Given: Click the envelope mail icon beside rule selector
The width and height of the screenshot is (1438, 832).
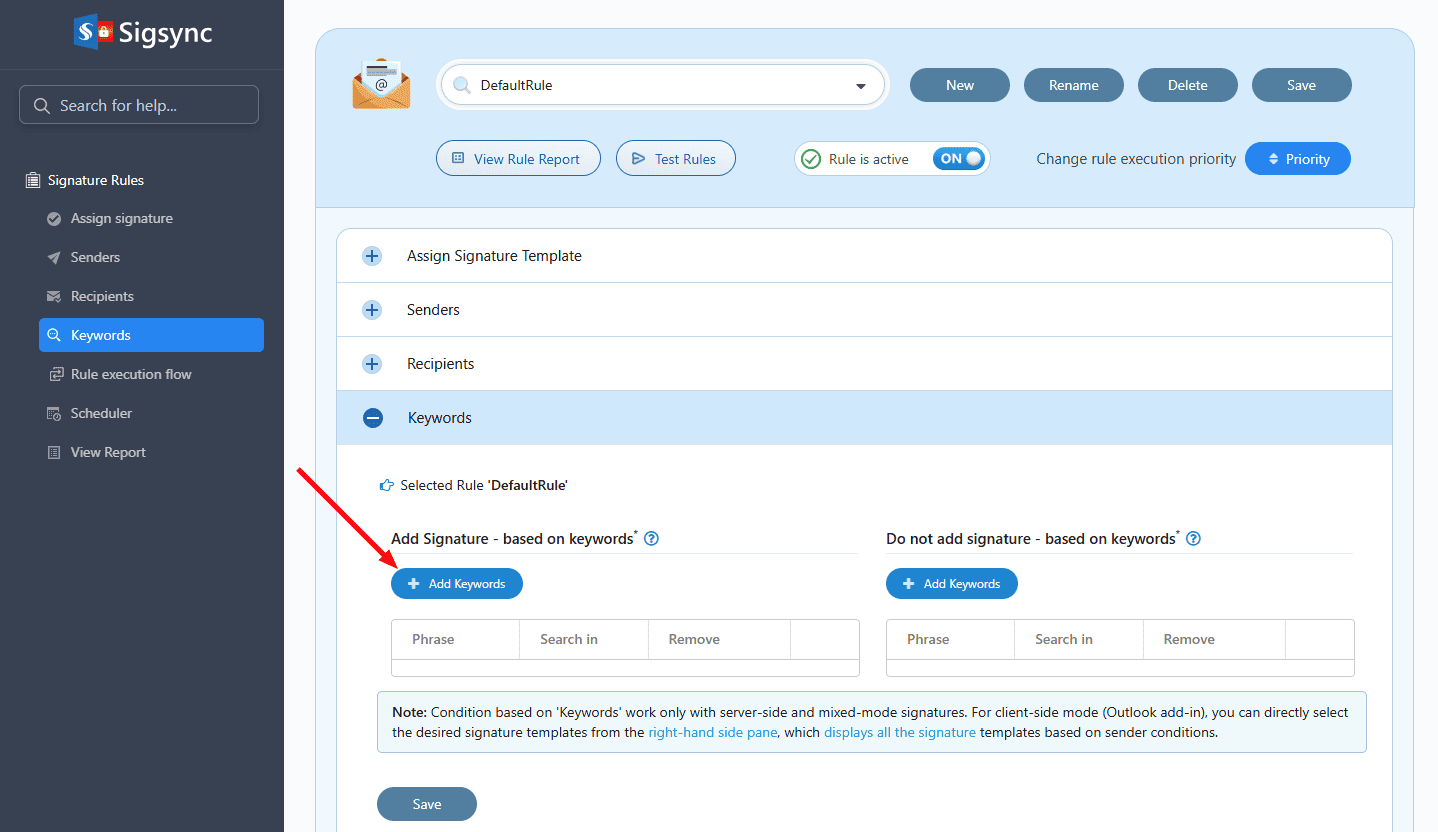Looking at the screenshot, I should pyautogui.click(x=381, y=85).
